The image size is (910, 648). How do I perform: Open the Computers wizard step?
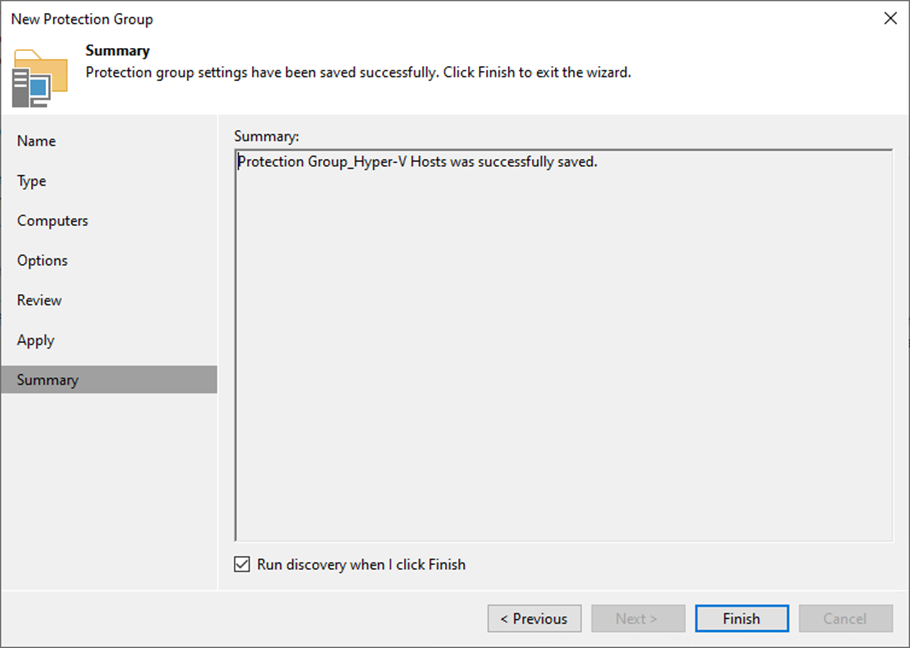pos(53,221)
